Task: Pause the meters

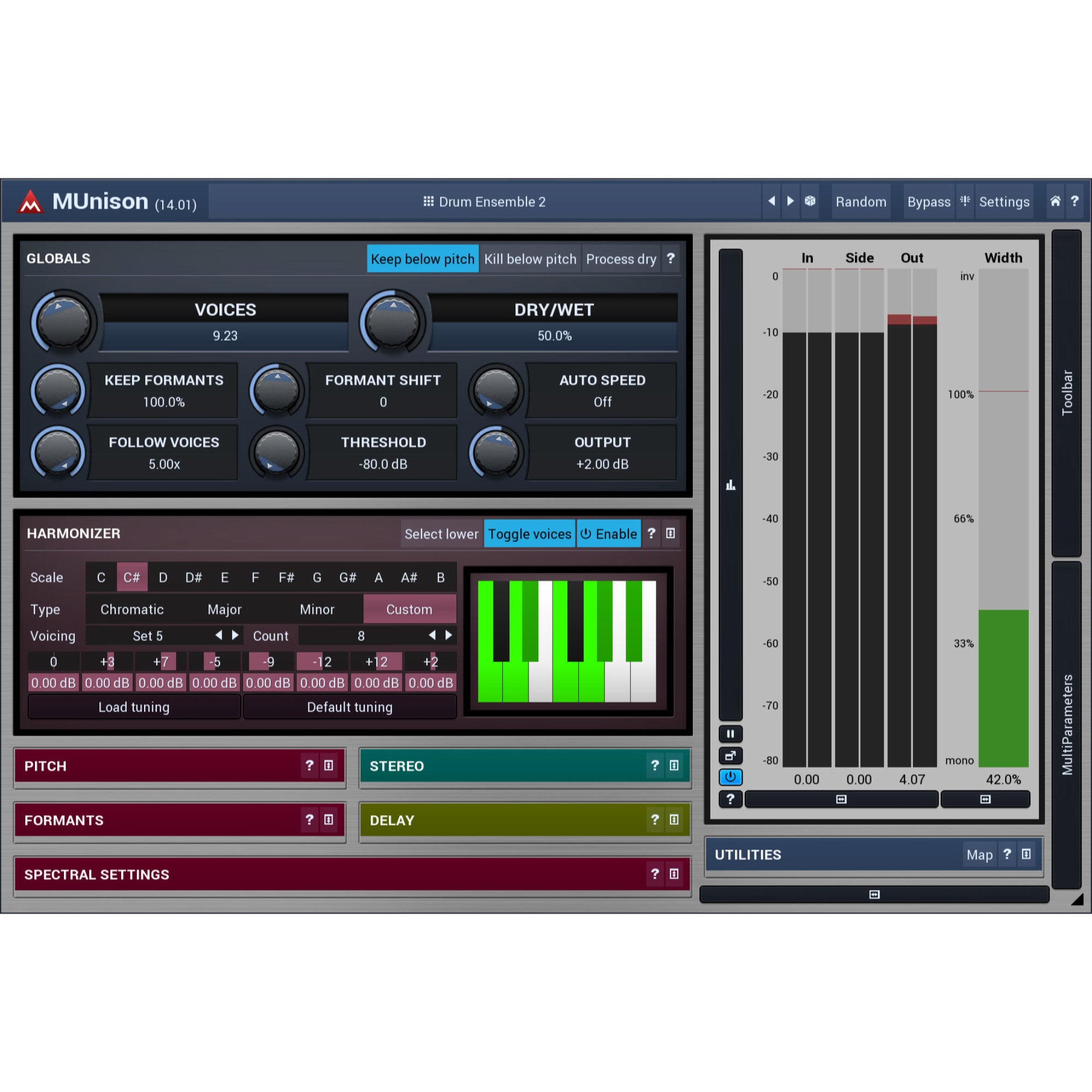Action: point(730,734)
